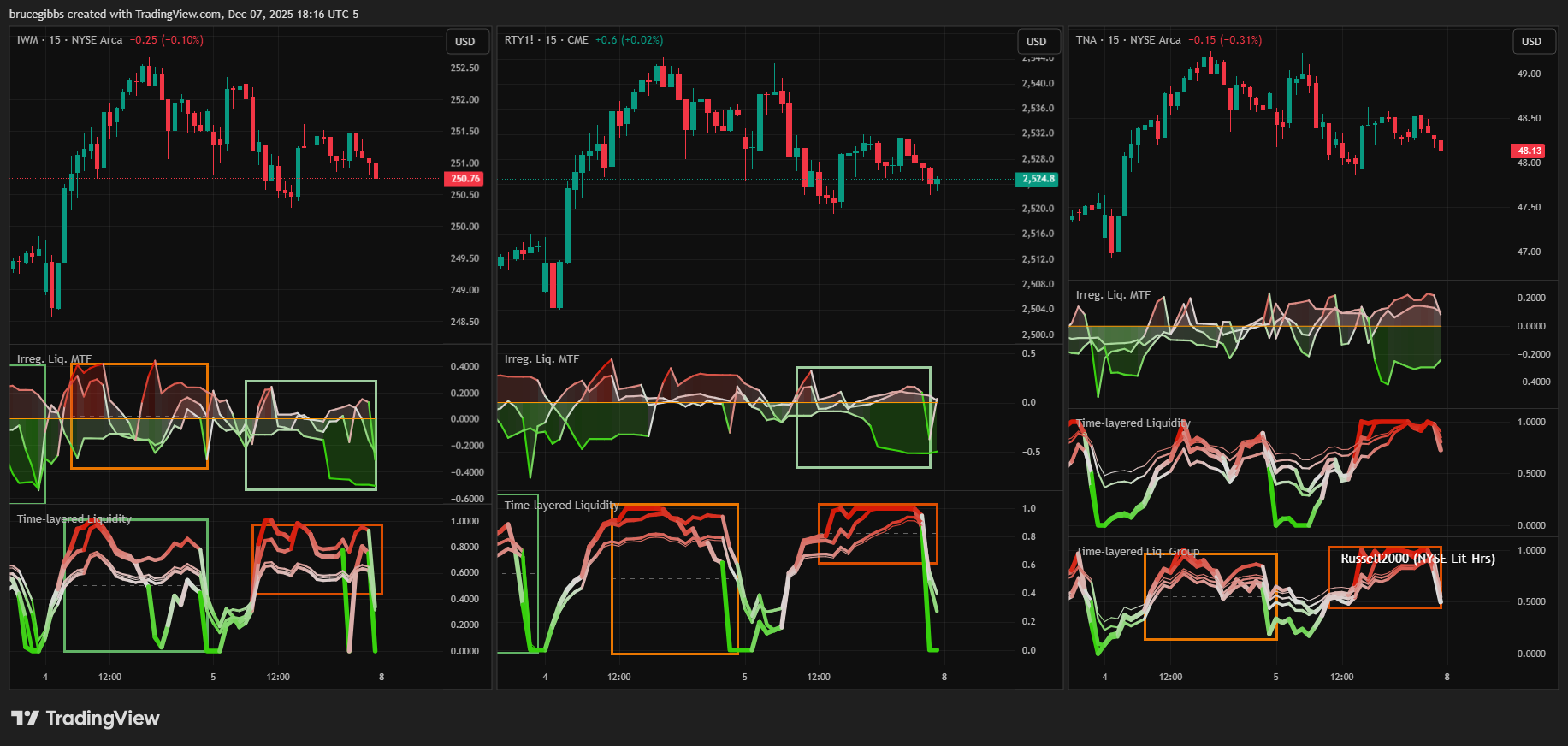Click Irreg. Liq. MTF legend in RTY1! chart
The height and width of the screenshot is (746, 1568).
(541, 359)
